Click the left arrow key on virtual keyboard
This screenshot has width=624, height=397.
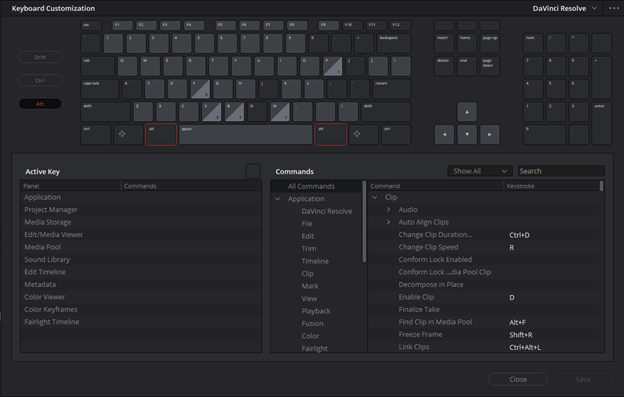pos(444,134)
